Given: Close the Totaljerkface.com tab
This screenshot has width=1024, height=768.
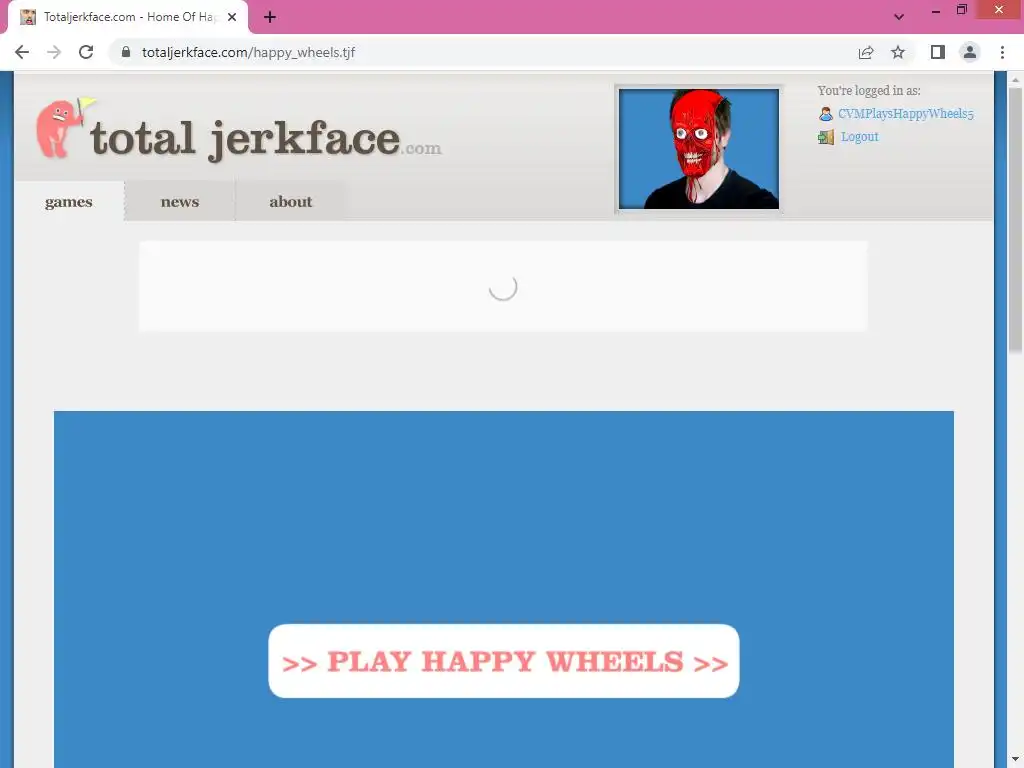Looking at the screenshot, I should (x=232, y=18).
